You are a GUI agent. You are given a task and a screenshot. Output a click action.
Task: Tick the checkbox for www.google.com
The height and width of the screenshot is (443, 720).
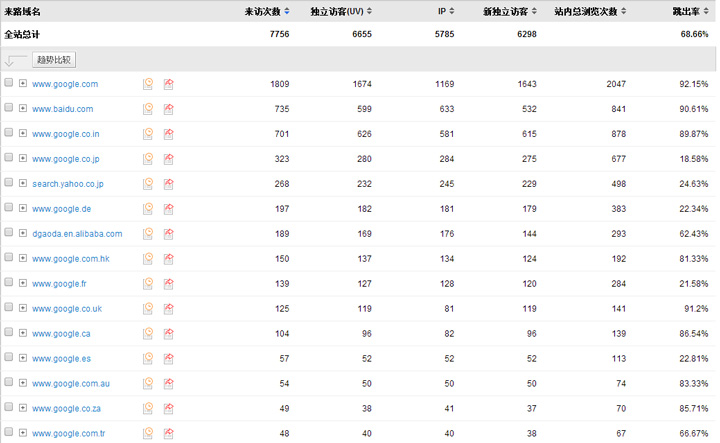click(9, 83)
